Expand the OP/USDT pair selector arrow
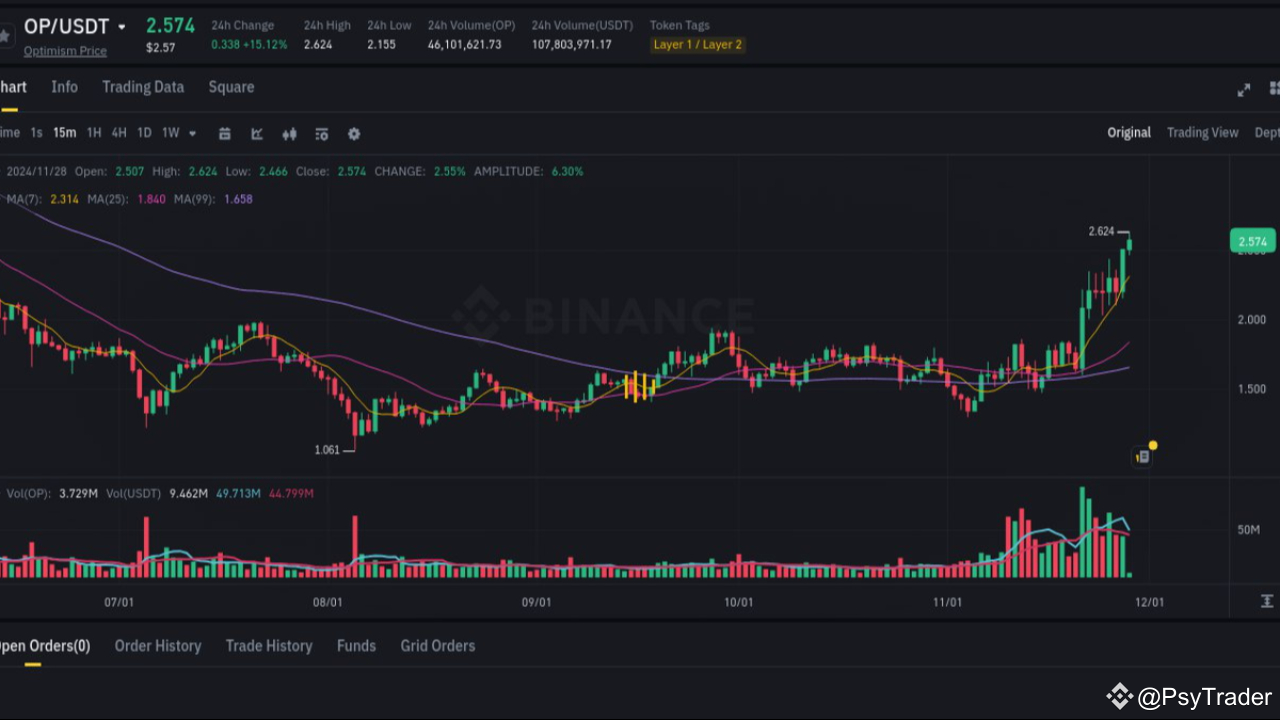 pos(122,27)
